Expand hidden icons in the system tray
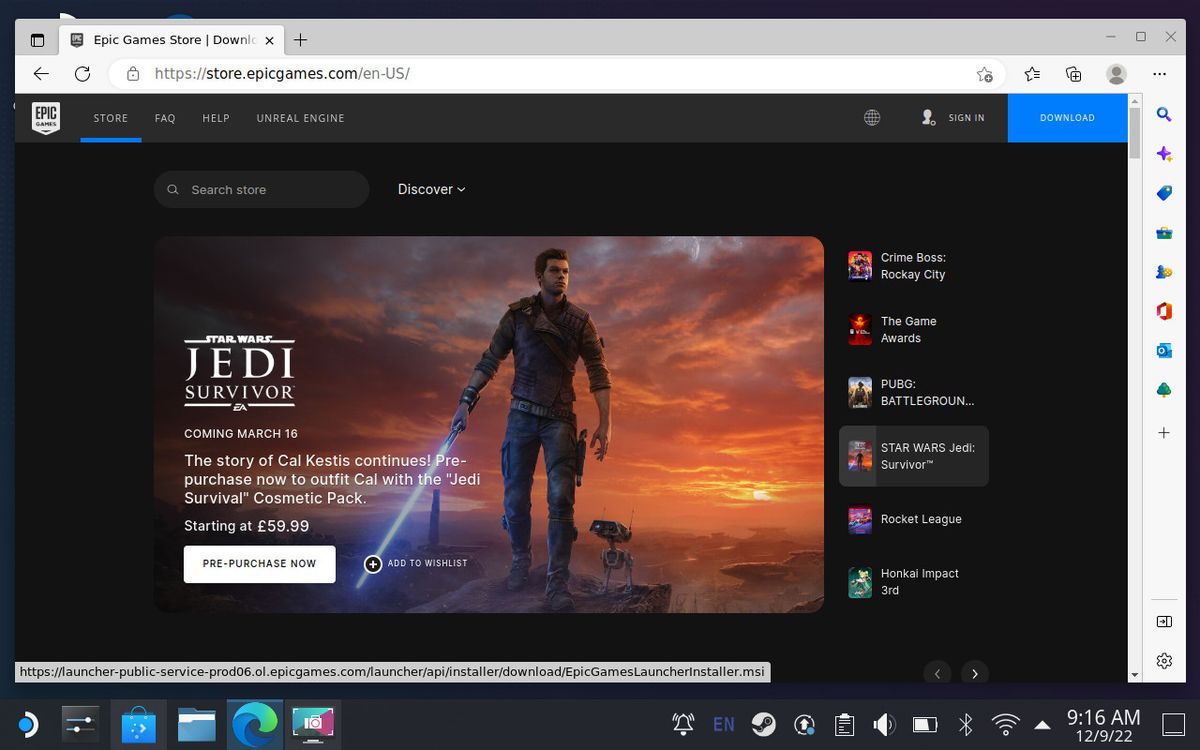The height and width of the screenshot is (750, 1200). coord(1042,723)
